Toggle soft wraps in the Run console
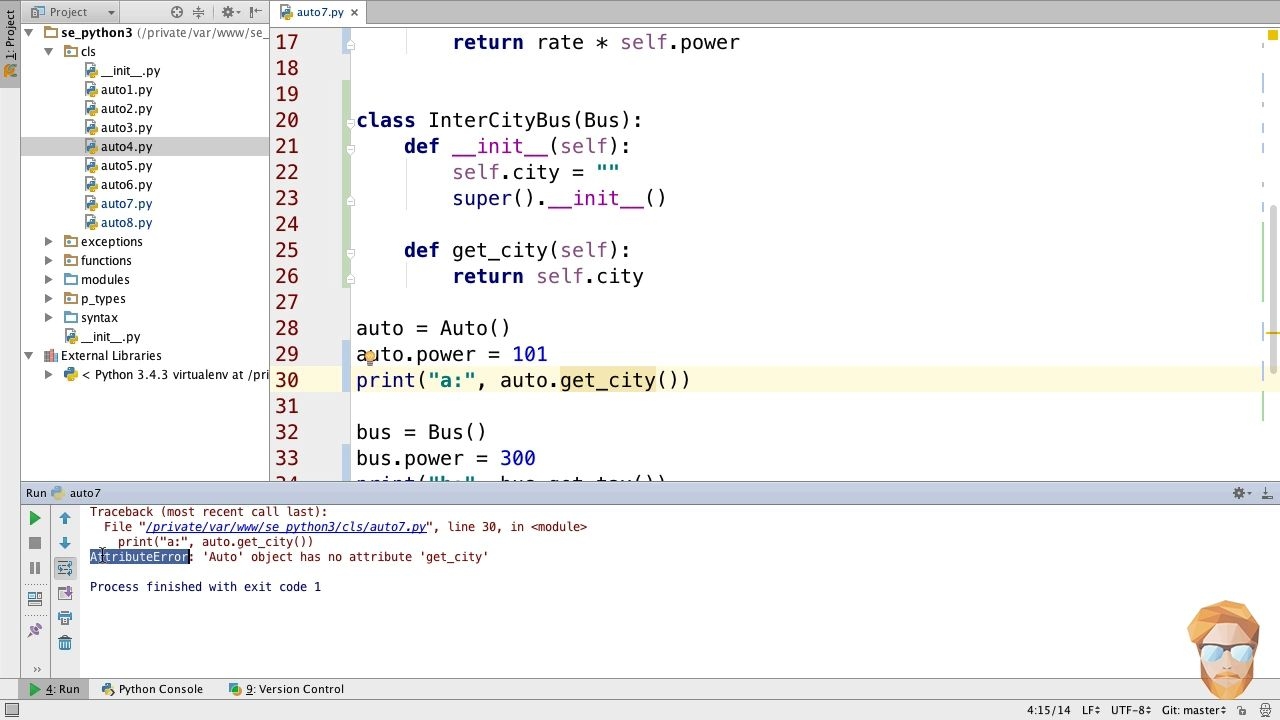The height and width of the screenshot is (720, 1280). (x=65, y=568)
